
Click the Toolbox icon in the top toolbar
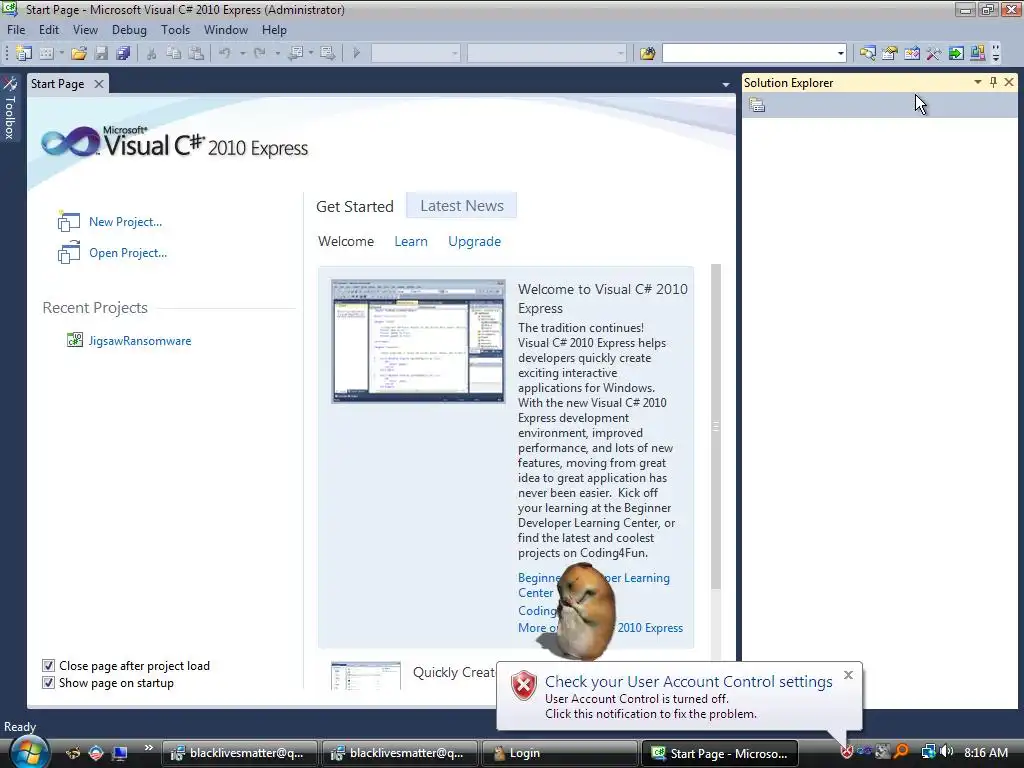[934, 53]
